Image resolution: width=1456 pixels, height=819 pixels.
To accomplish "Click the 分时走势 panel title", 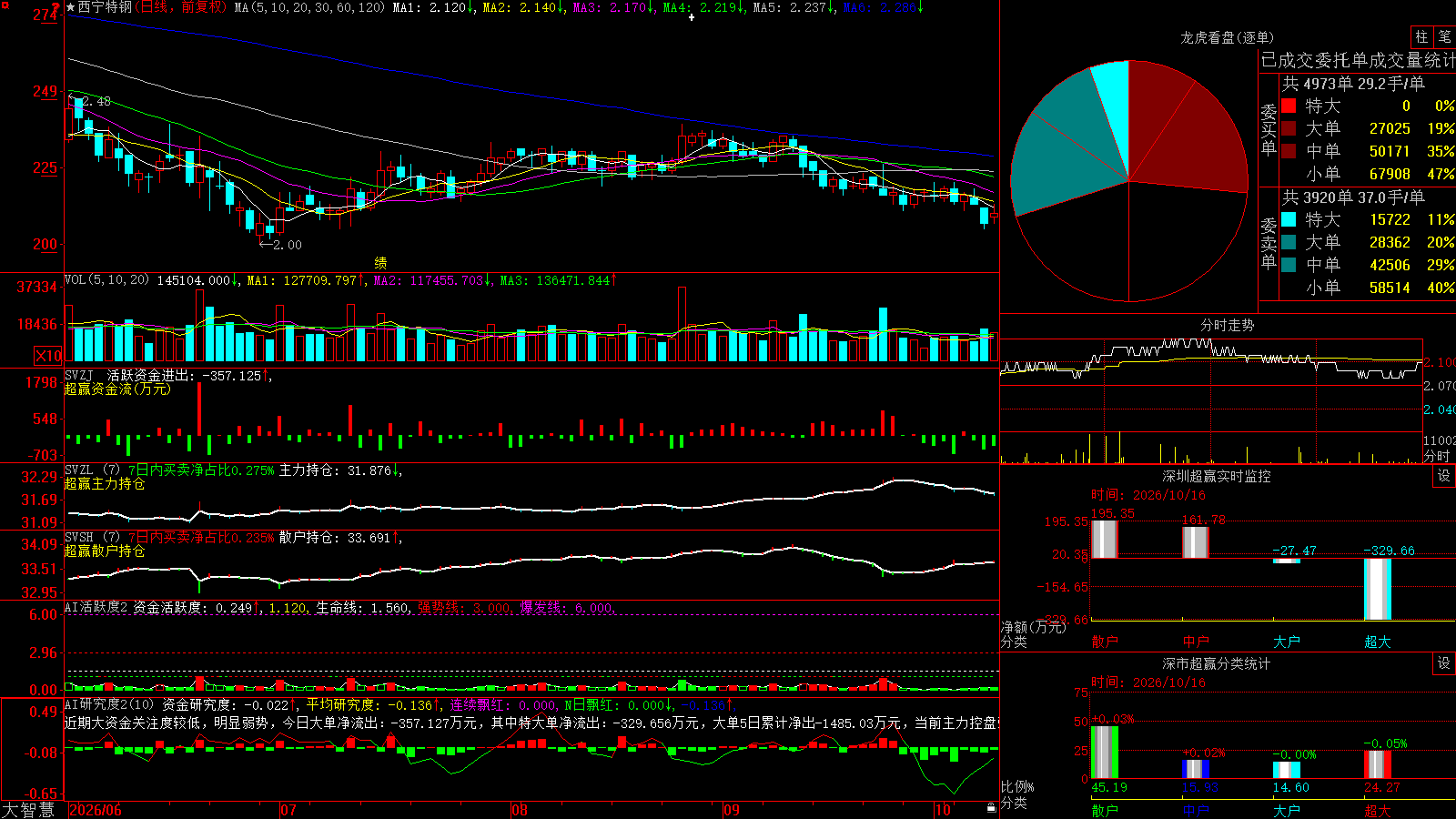I will pos(1227,325).
